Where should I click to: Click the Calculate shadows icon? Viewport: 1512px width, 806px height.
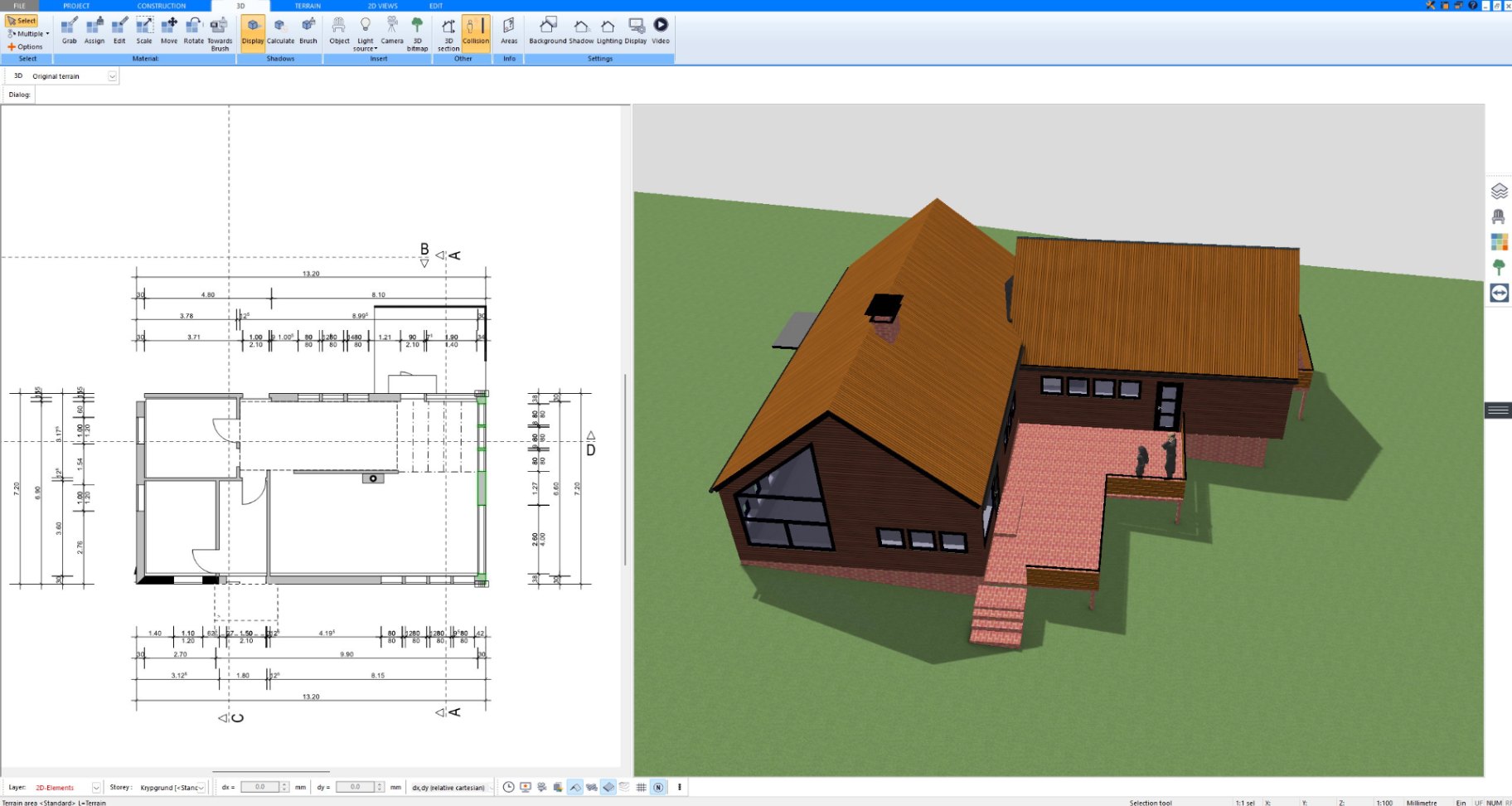(280, 31)
